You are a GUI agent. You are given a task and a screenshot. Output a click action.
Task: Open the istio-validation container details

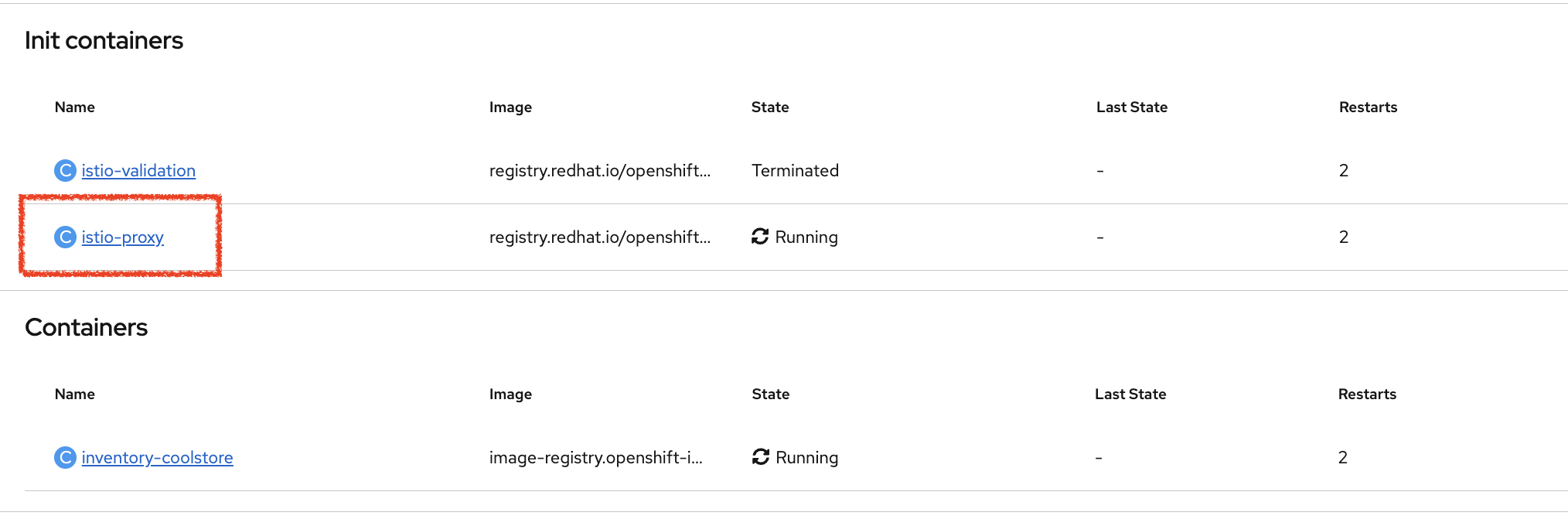point(138,170)
